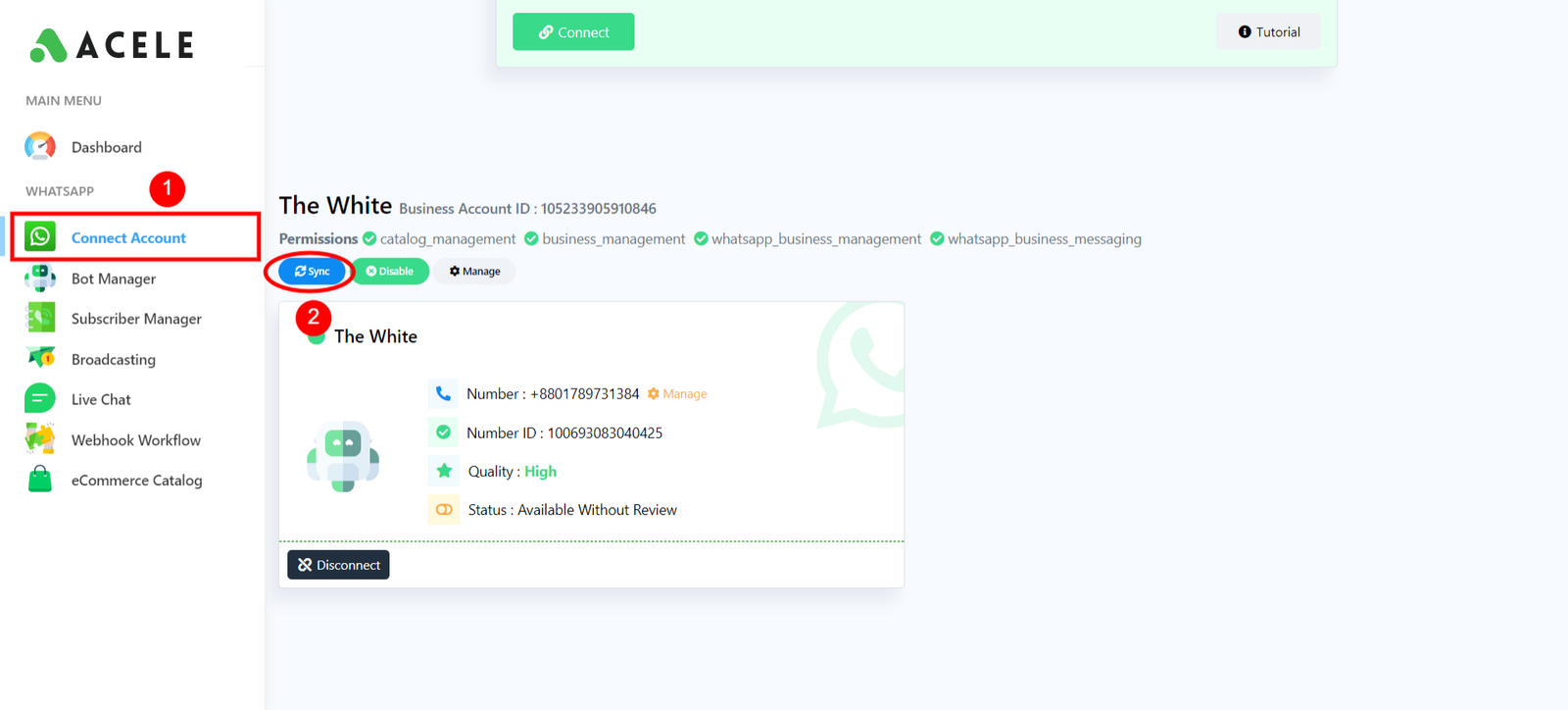Click Status Available Without Review text
The width and height of the screenshot is (1568, 710).
point(572,510)
